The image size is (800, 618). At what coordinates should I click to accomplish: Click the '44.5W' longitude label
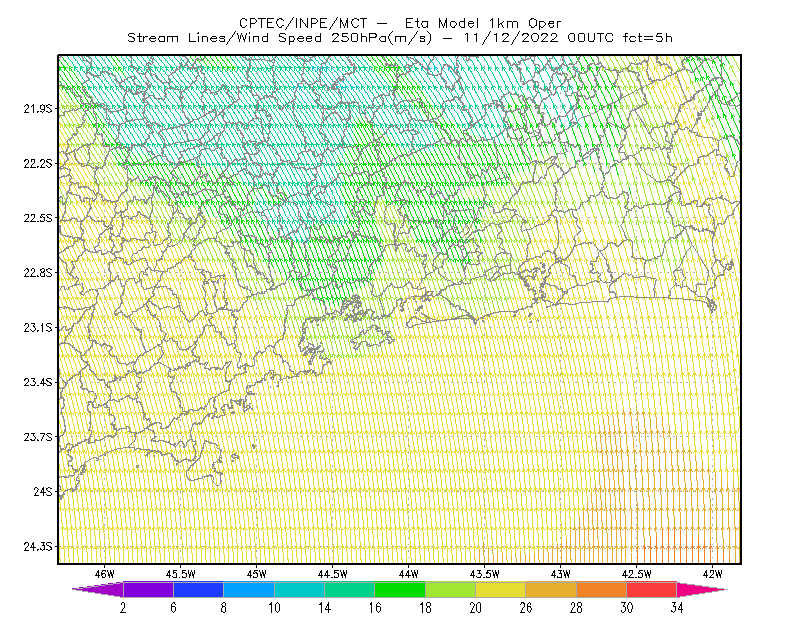pos(332,574)
